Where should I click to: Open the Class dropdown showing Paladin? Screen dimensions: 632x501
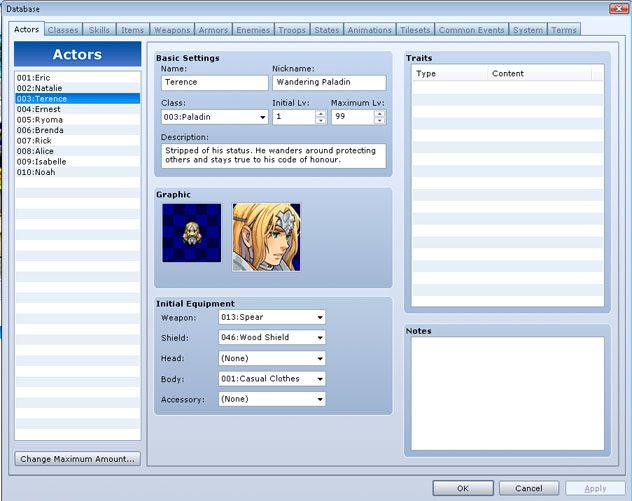(x=214, y=117)
